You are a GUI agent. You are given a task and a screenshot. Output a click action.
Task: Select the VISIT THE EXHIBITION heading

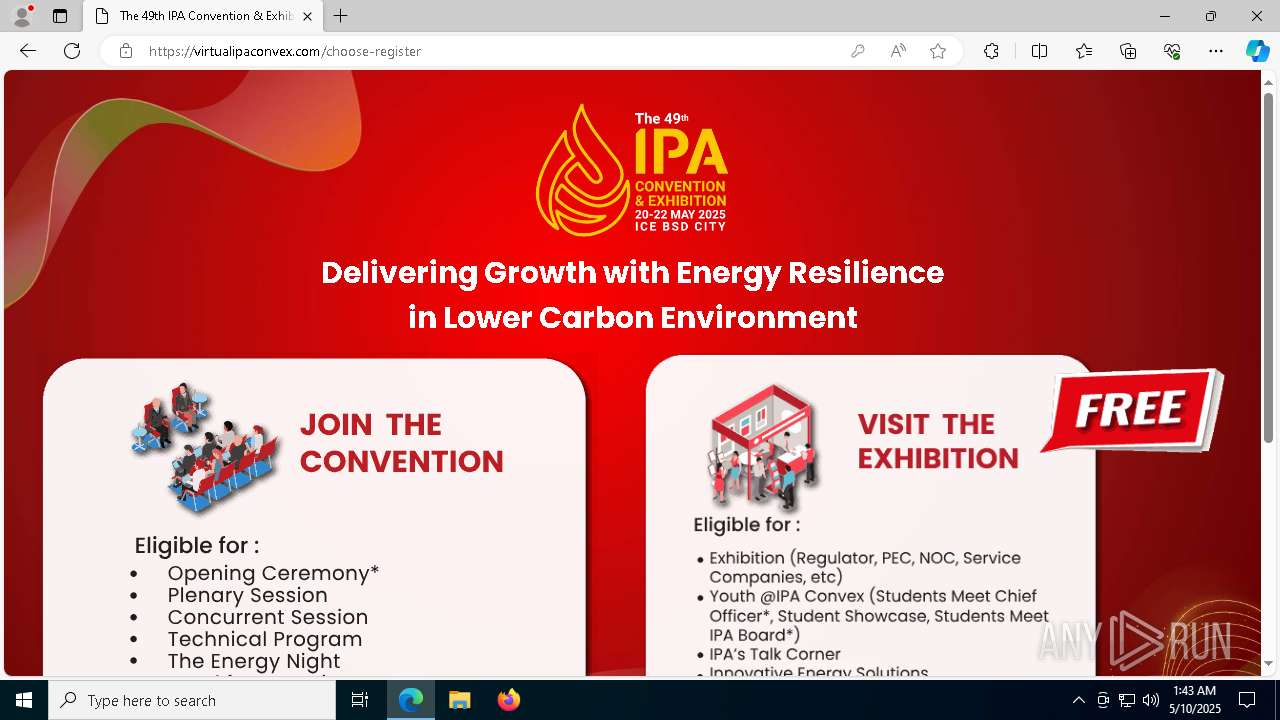[x=938, y=441]
